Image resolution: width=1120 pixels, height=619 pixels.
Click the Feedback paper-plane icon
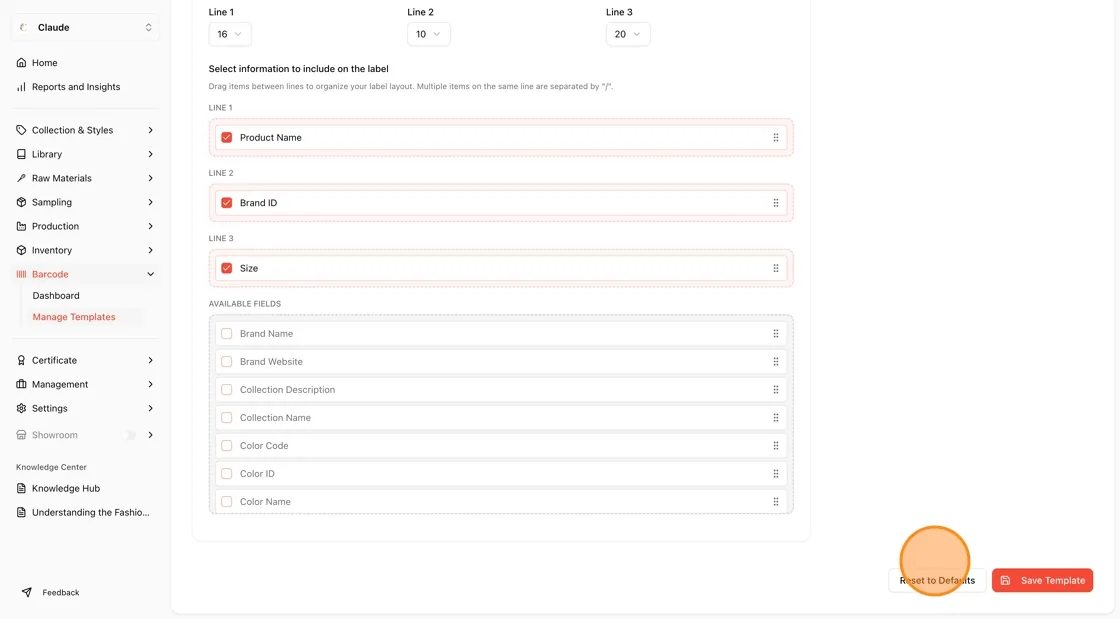(26, 593)
